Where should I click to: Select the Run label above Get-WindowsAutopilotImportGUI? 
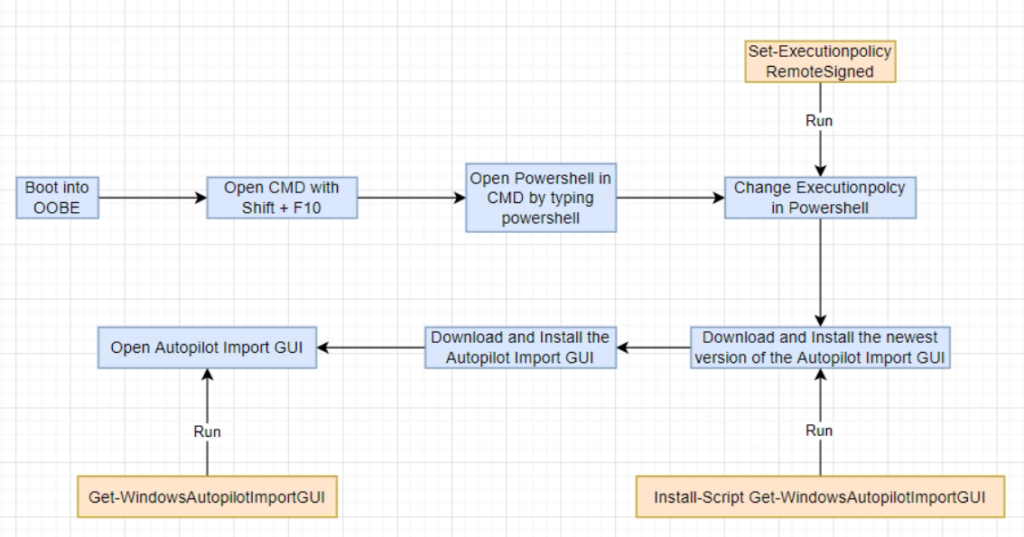[x=207, y=432]
